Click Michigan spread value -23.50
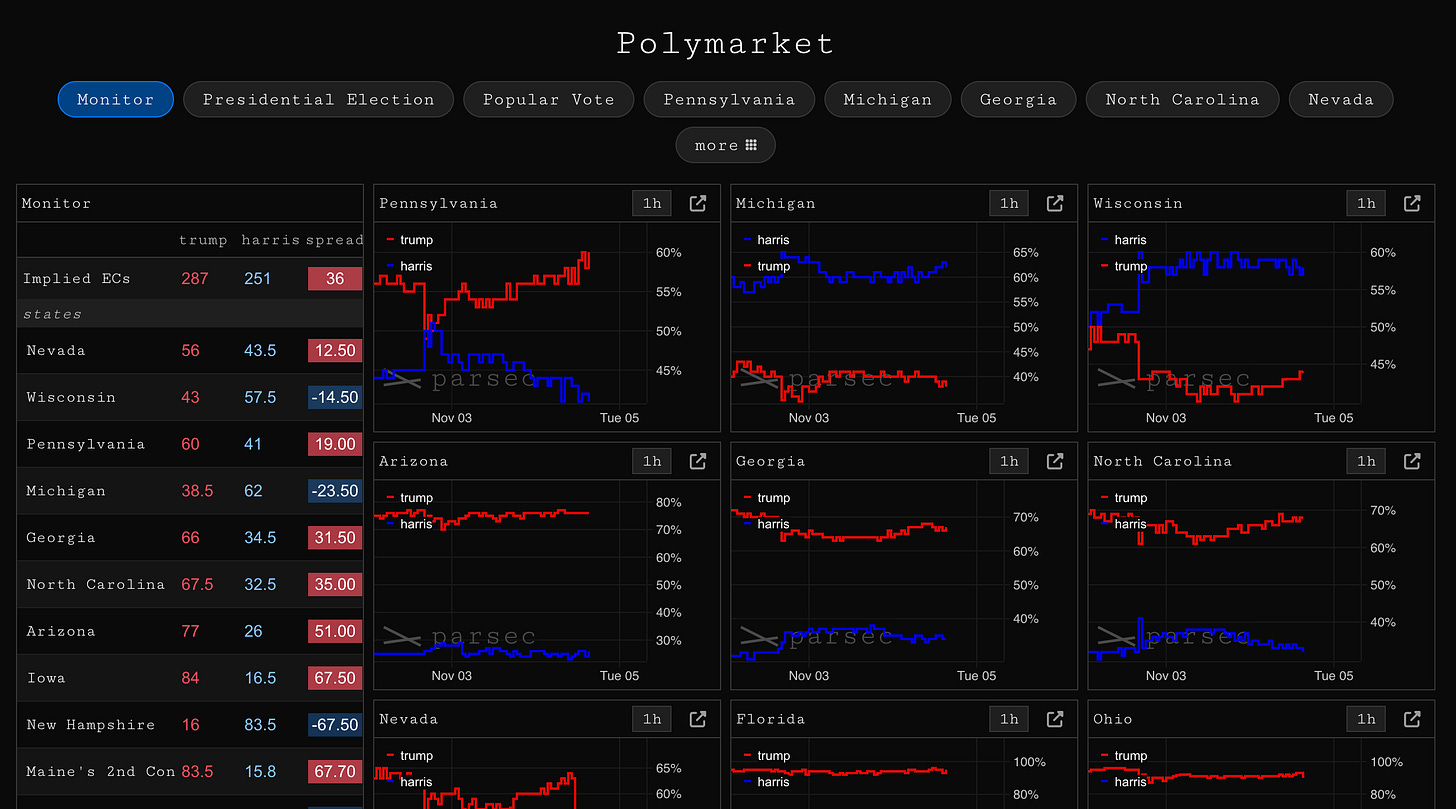 click(335, 491)
